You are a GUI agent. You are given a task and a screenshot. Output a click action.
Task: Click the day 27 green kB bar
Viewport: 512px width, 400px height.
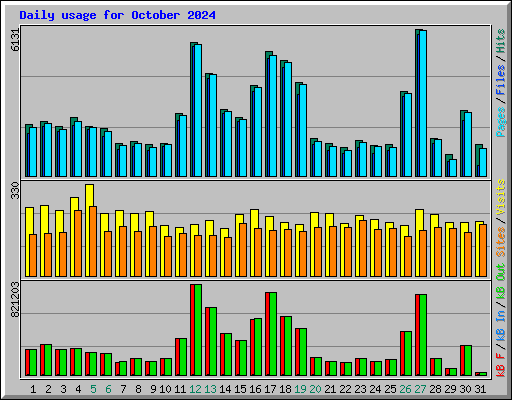423,335
